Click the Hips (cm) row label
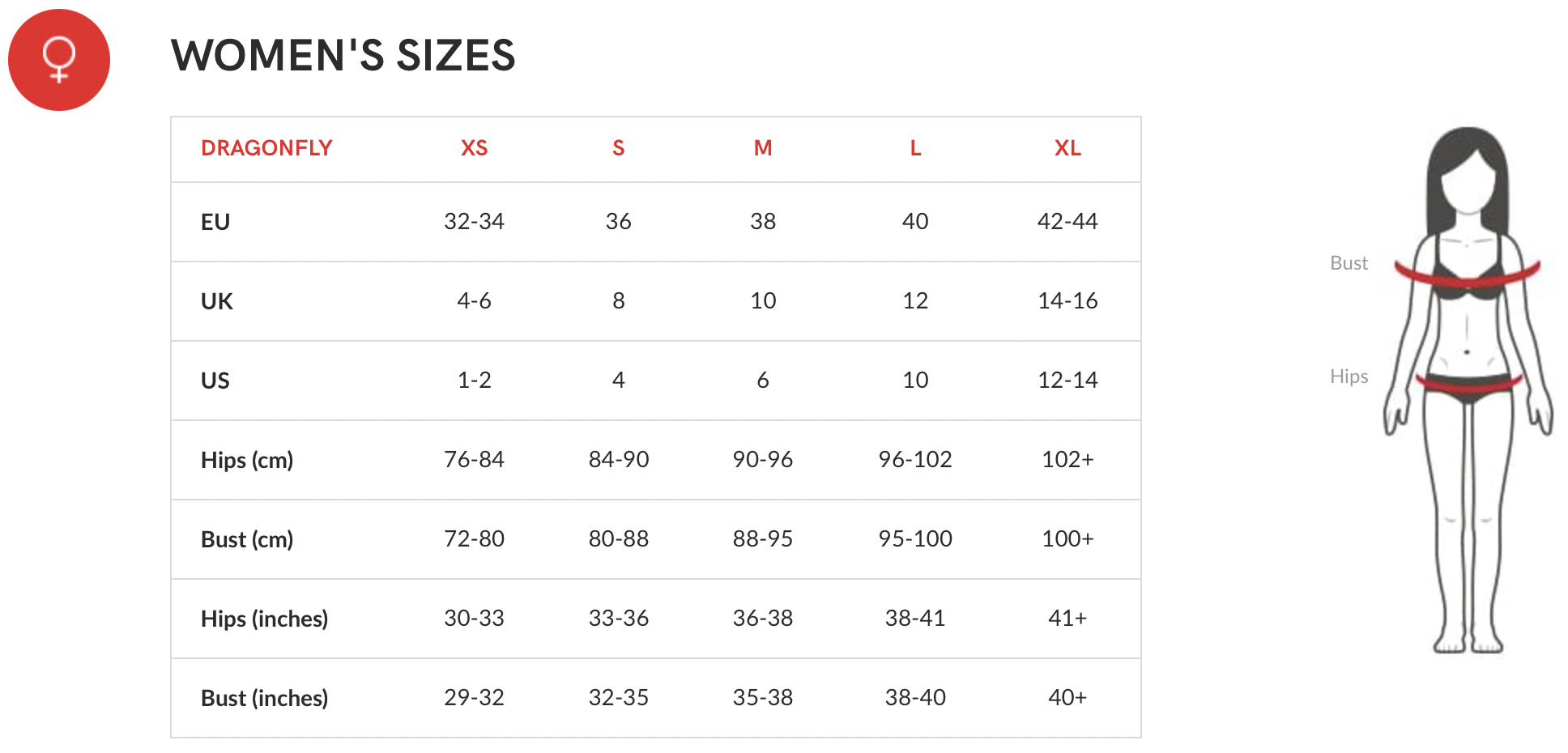Viewport: 1568px width, 753px height. [247, 460]
